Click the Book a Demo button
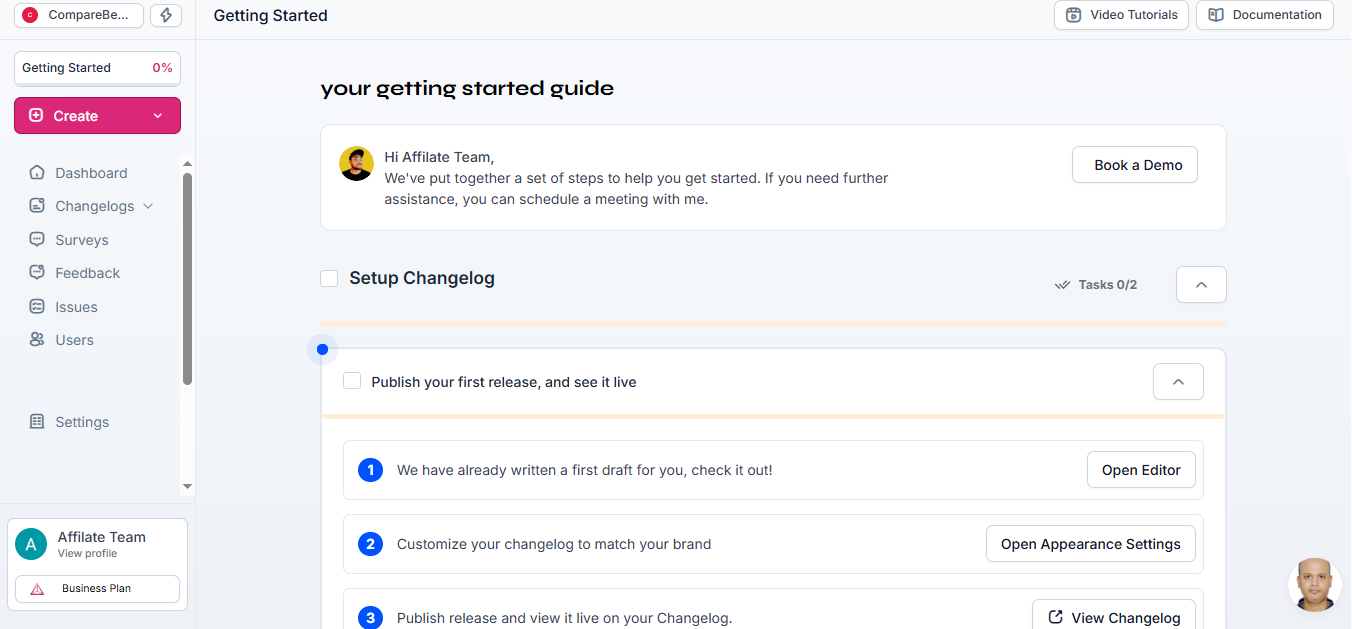This screenshot has height=629, width=1352. coord(1135,165)
